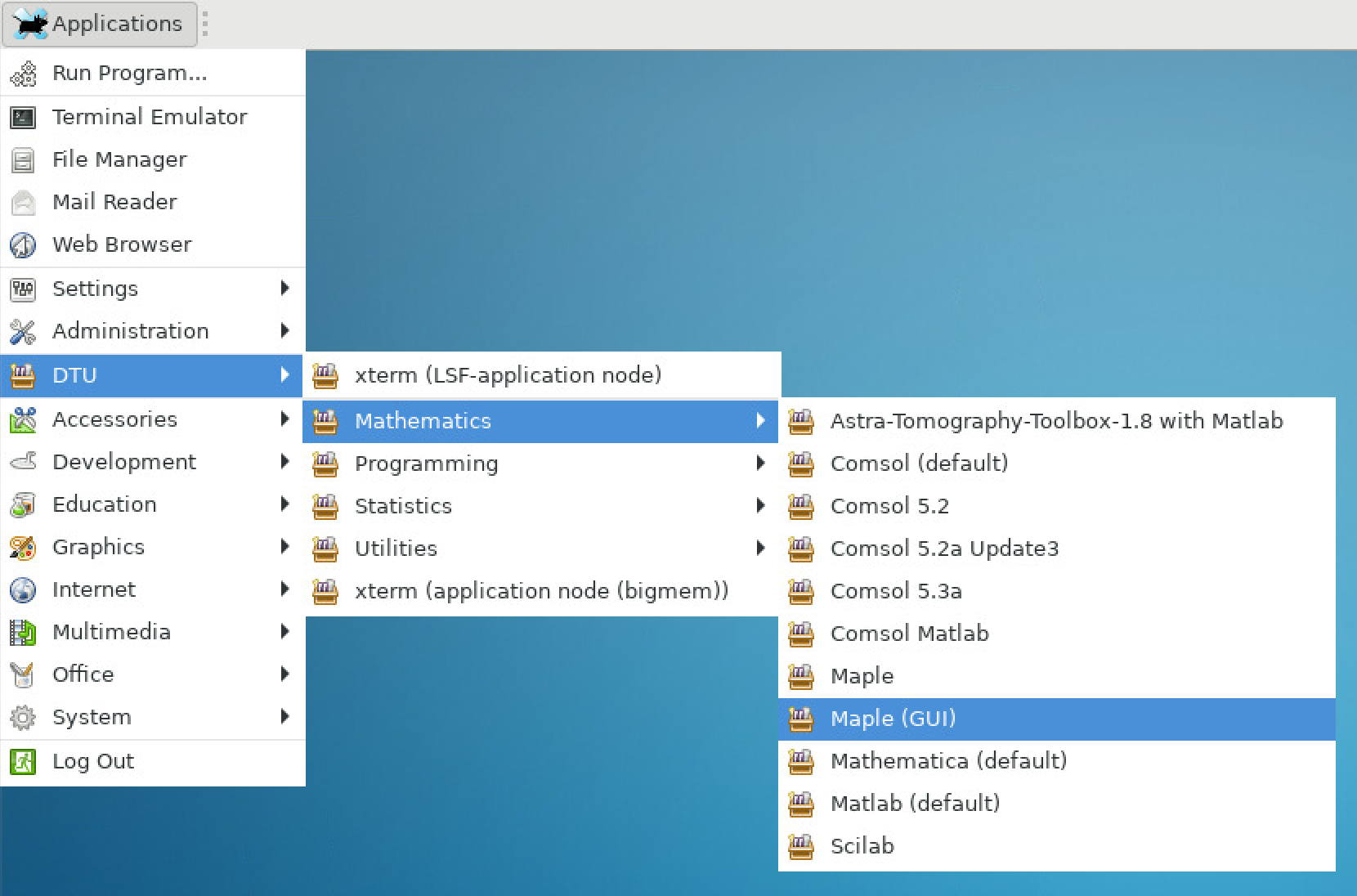Open the Graphics menu item

[x=152, y=547]
